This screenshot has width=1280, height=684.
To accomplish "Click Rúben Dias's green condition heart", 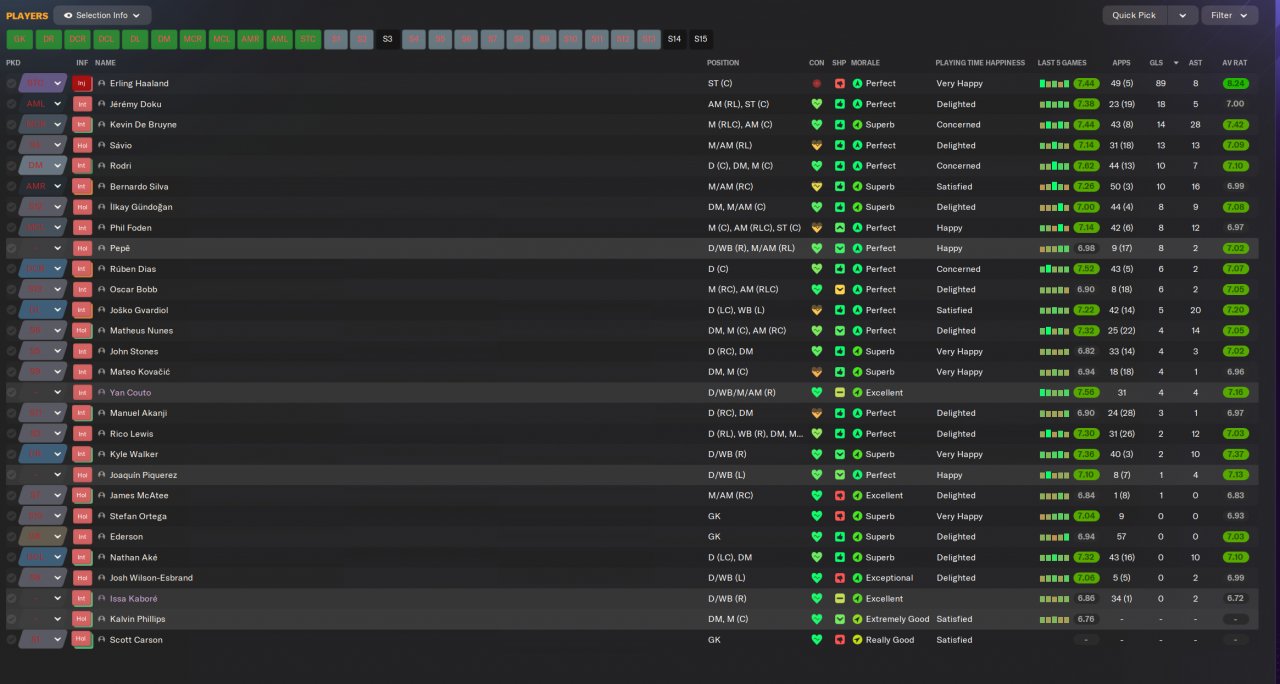I will (x=817, y=269).
